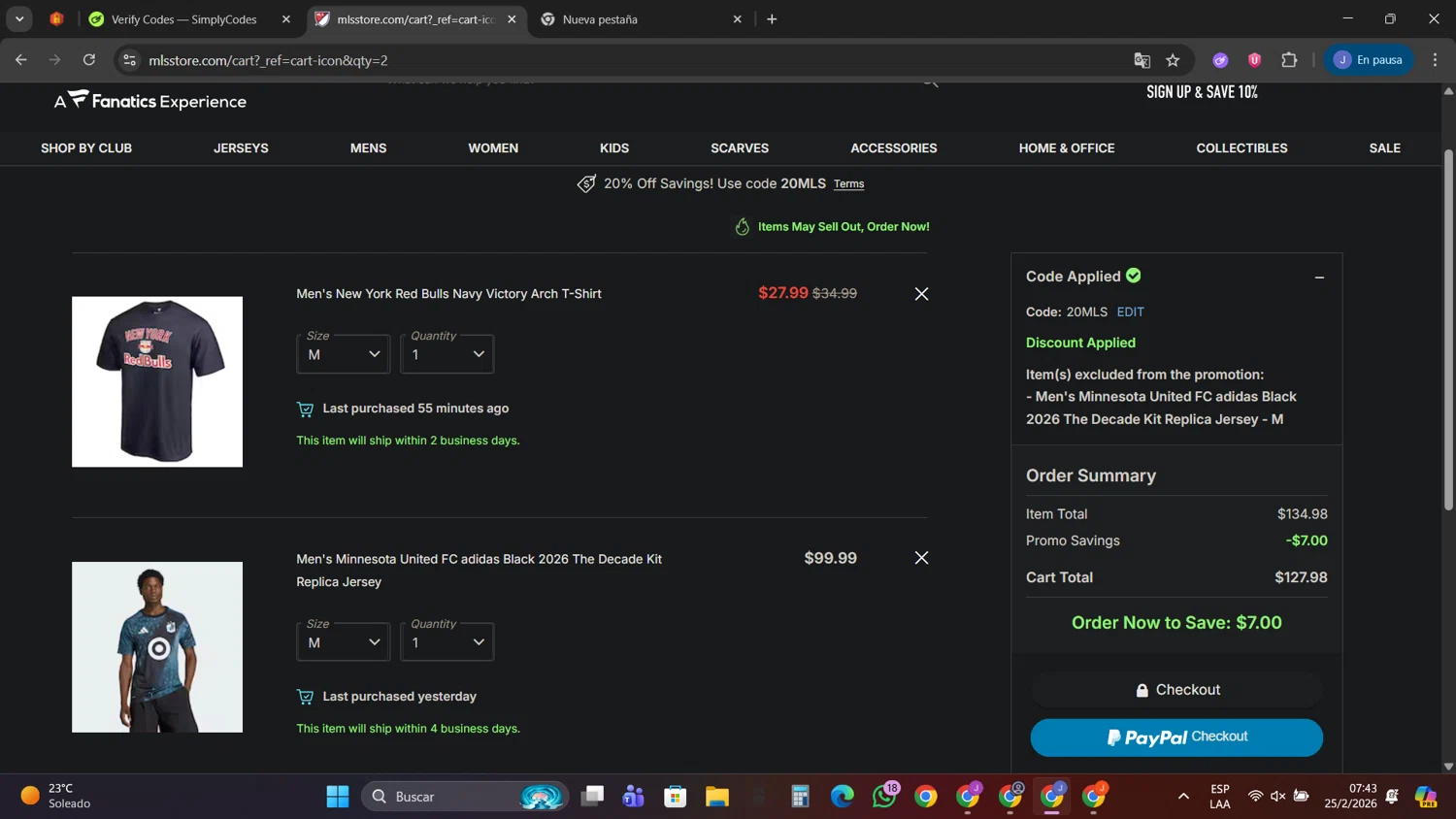Screen dimensions: 1456x819
Task: Open KIDS menu
Action: (614, 148)
